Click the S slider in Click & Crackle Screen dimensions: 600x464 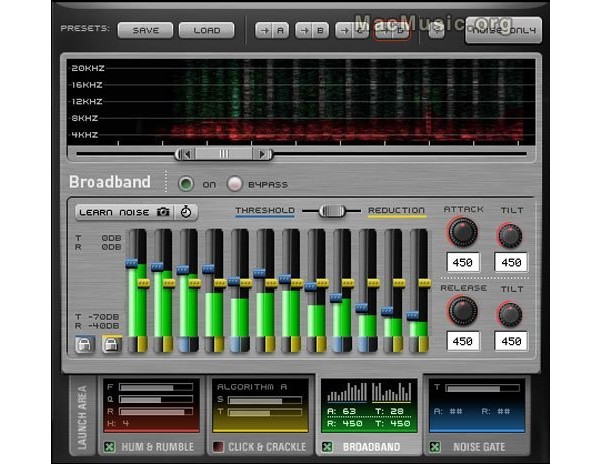(265, 400)
